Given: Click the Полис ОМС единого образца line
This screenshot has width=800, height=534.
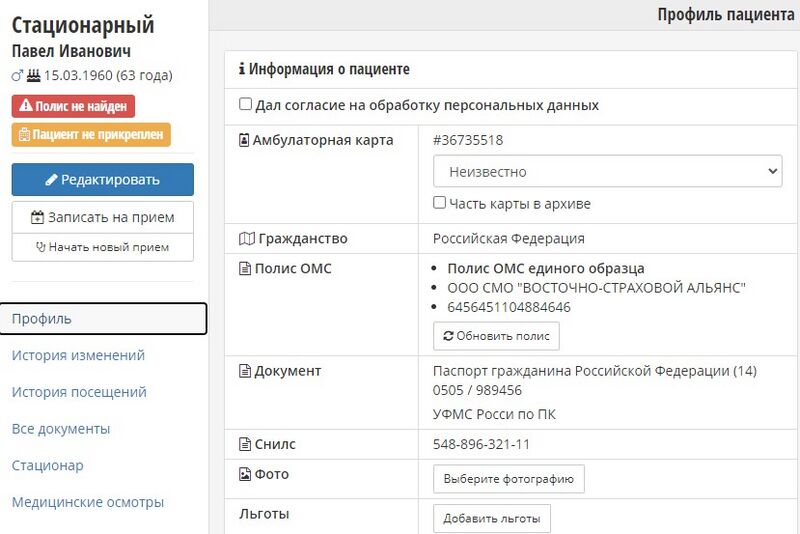Looking at the screenshot, I should pyautogui.click(x=546, y=268).
